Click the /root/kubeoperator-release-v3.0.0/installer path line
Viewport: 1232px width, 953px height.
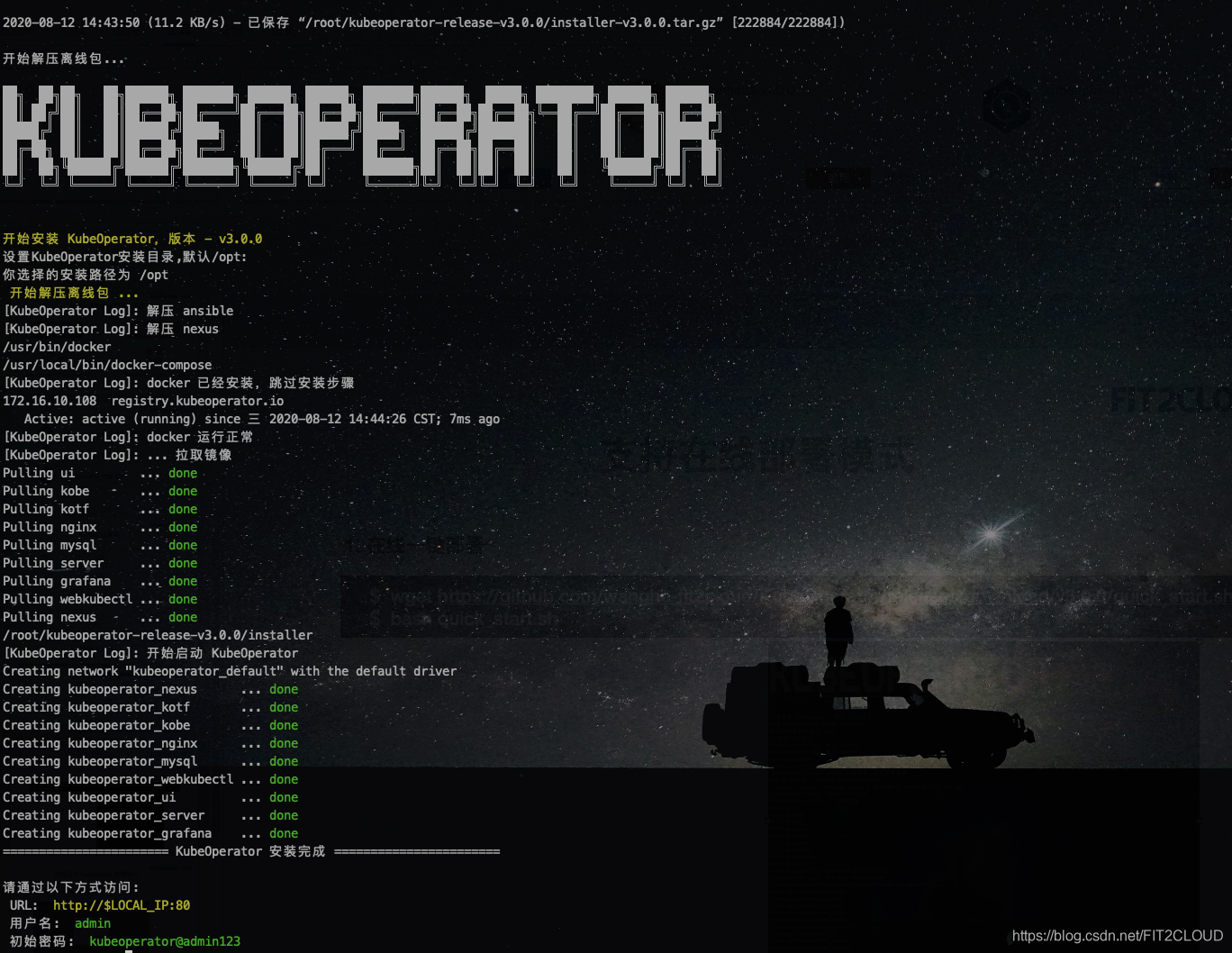158,635
